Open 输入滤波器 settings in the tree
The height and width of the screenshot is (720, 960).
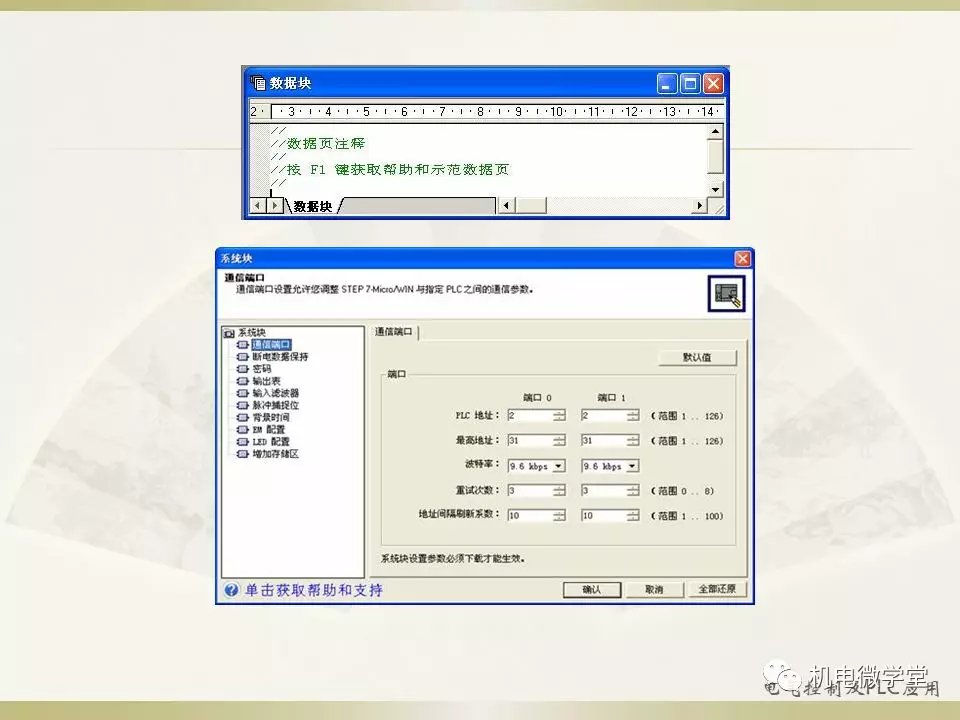click(275, 393)
